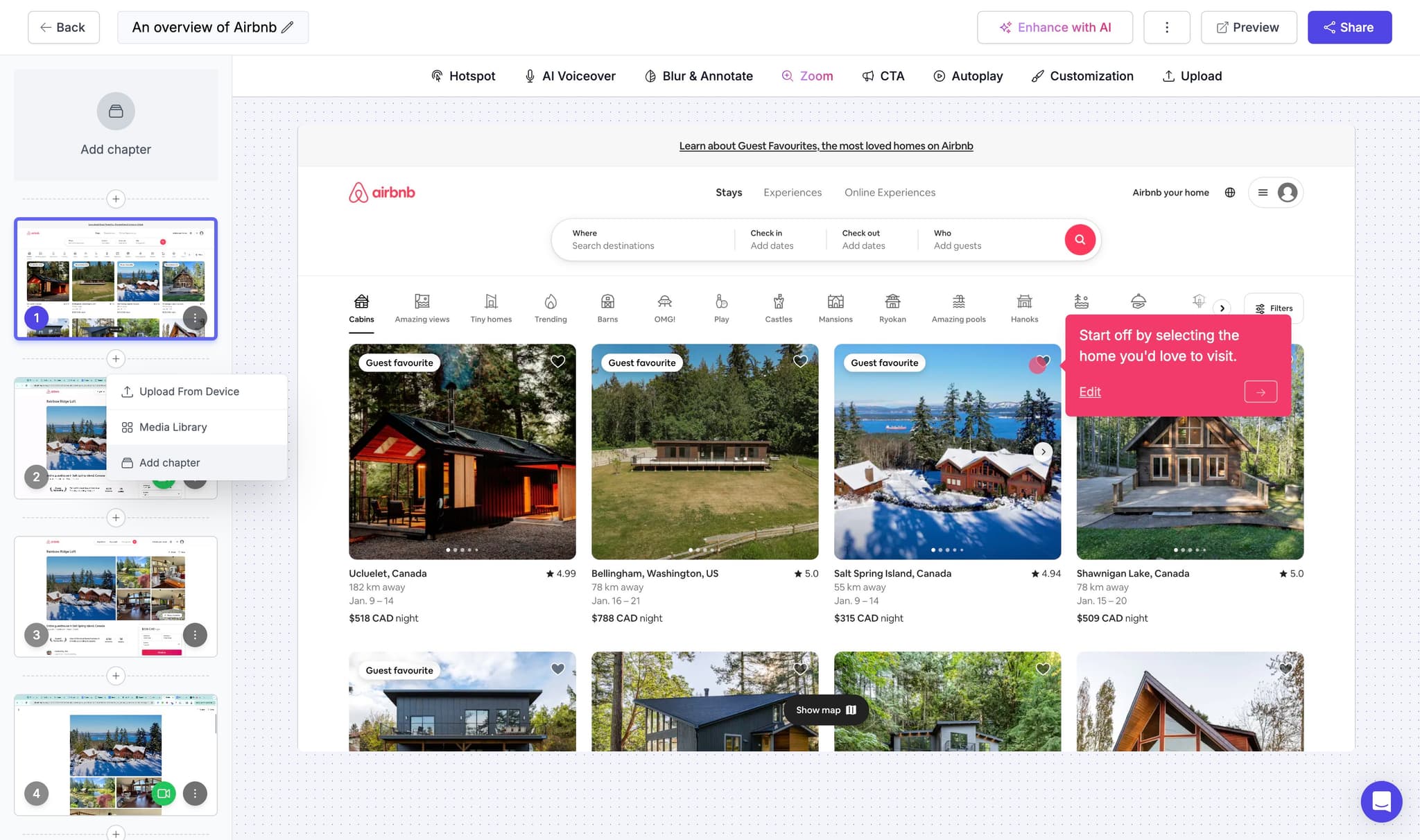Select slide 1 thumbnail
This screenshot has height=840, width=1420.
click(x=116, y=279)
